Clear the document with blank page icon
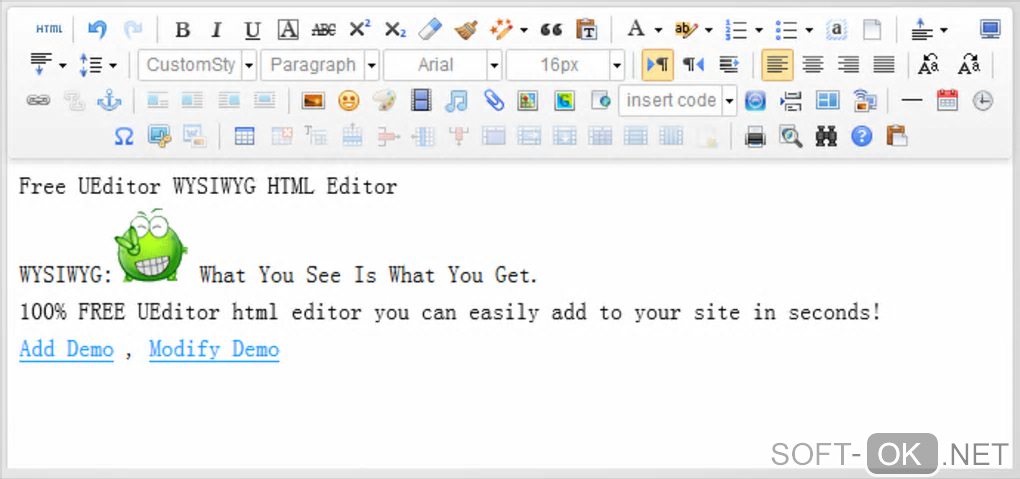This screenshot has width=1020, height=479. point(872,29)
